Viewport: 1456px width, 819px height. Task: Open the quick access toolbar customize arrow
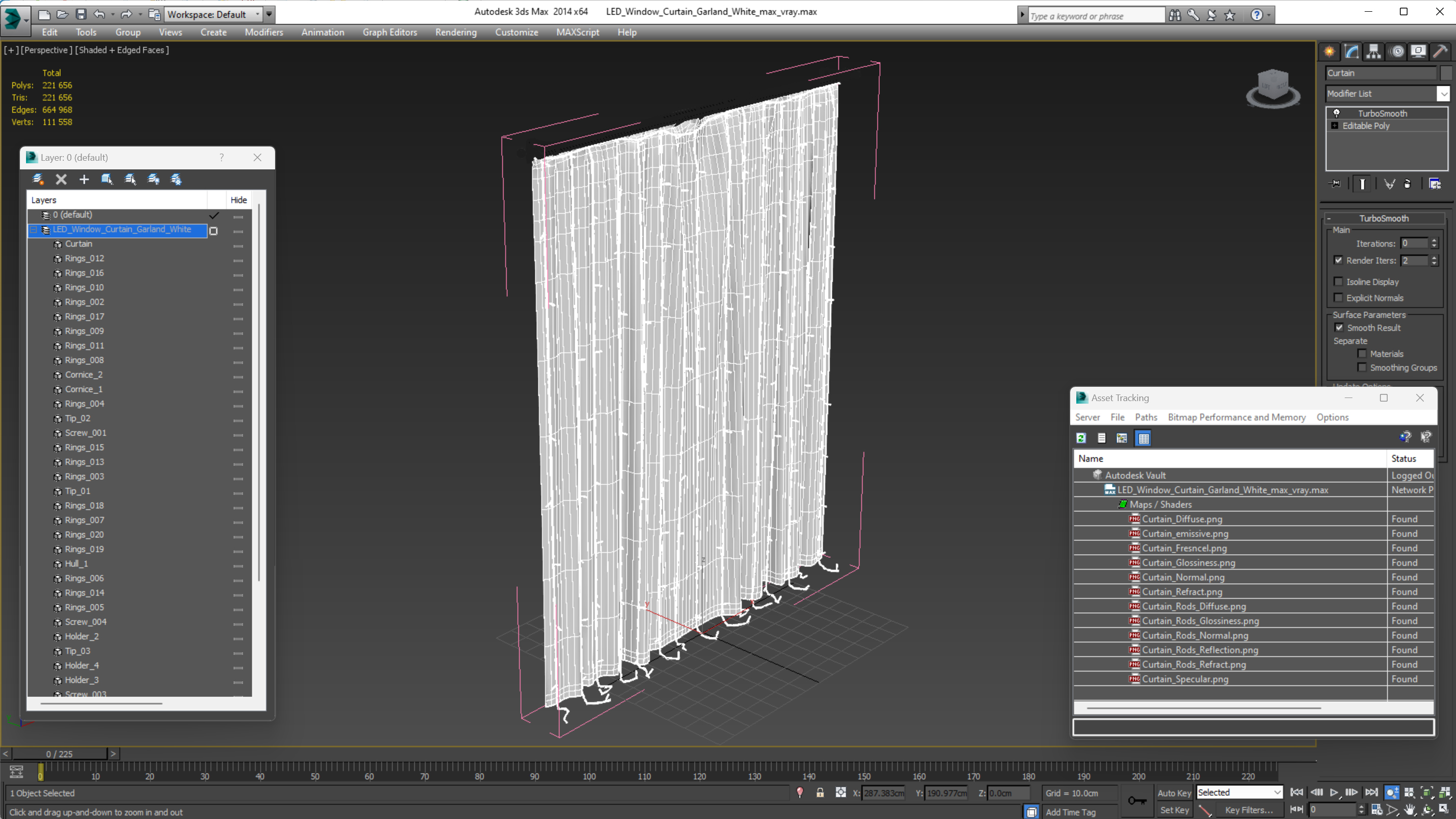[269, 14]
